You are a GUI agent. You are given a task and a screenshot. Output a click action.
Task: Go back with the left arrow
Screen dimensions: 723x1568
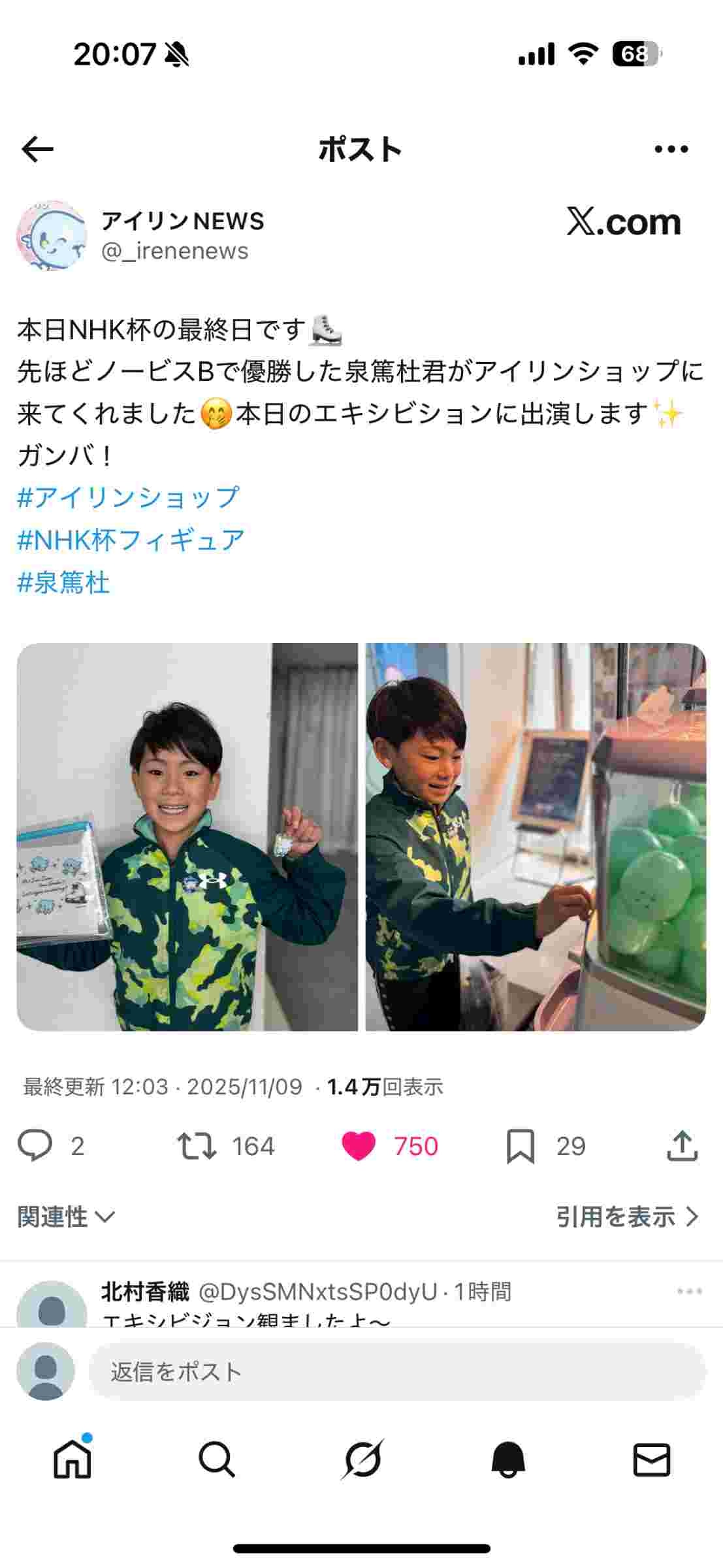coord(37,150)
